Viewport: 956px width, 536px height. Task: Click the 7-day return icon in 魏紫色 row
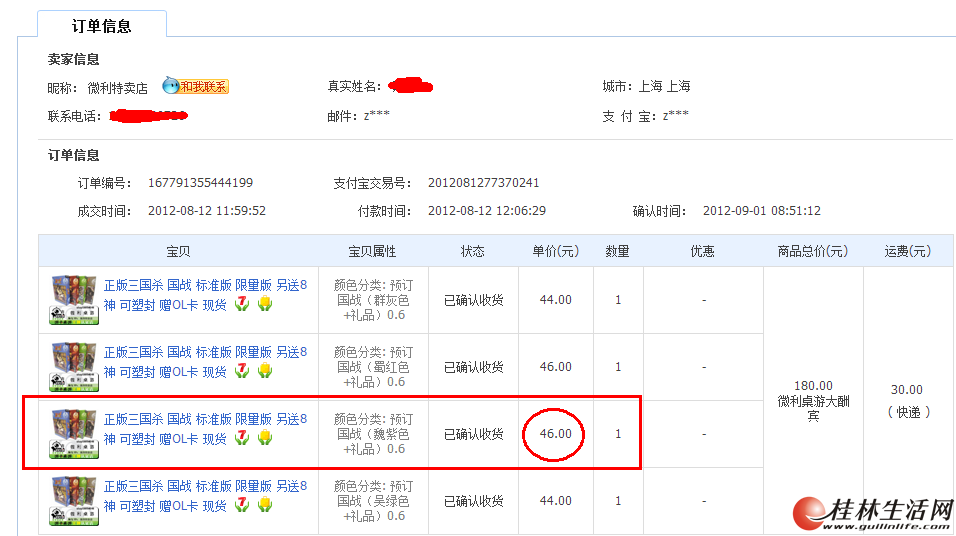pyautogui.click(x=242, y=438)
